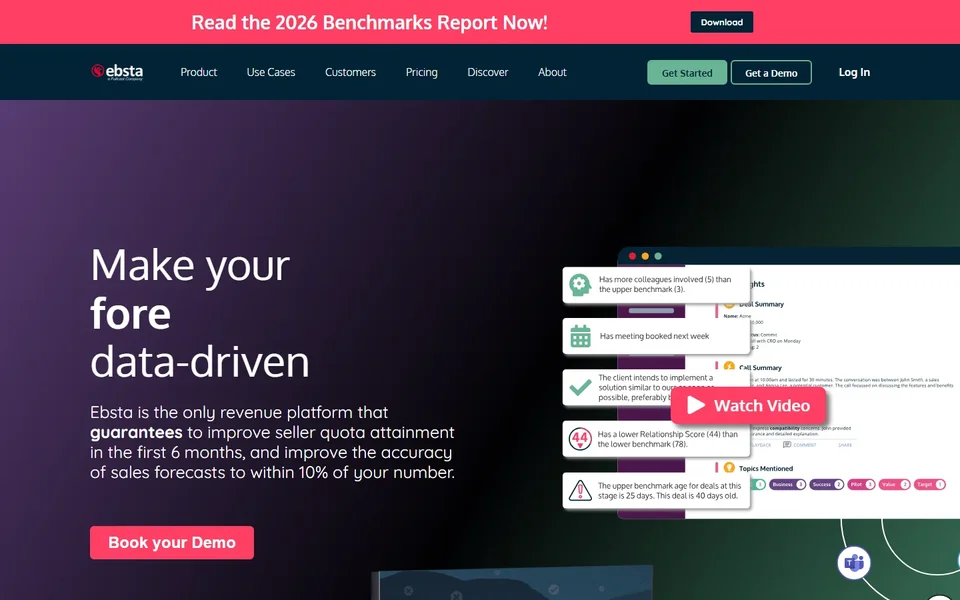The width and height of the screenshot is (960, 600).
Task: Click the 'Has more colleagues involved' insight text
Action: pos(665,284)
